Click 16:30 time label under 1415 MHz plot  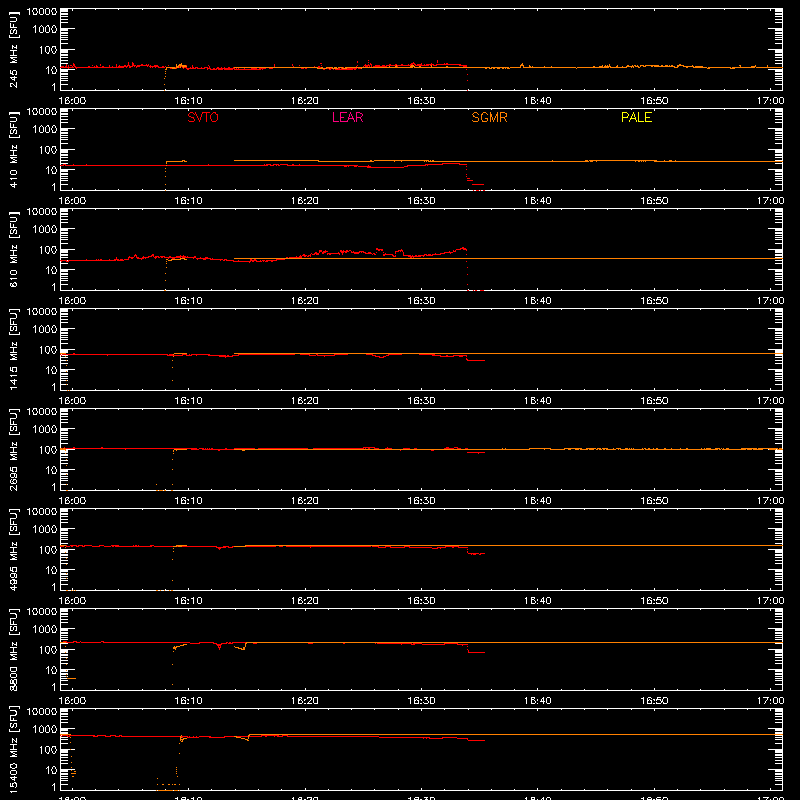pyautogui.click(x=421, y=401)
